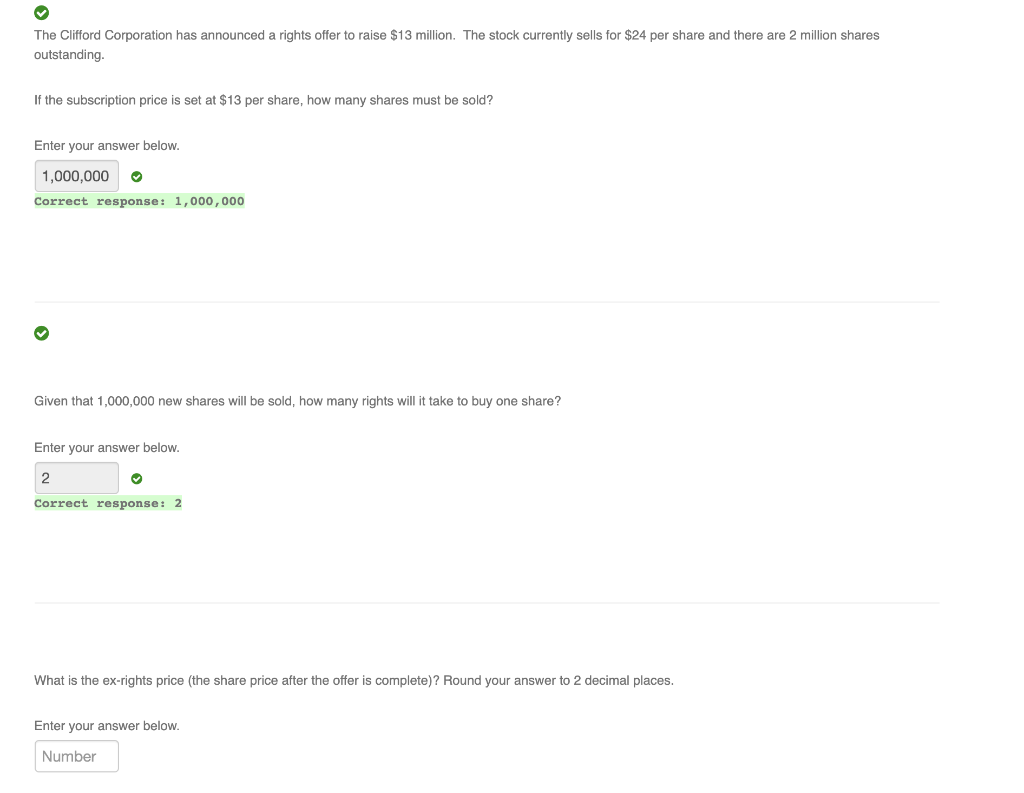The image size is (1024, 793).
Task: Click the 'Correct response: 1,000,000' highlighted text
Action: pos(140,201)
